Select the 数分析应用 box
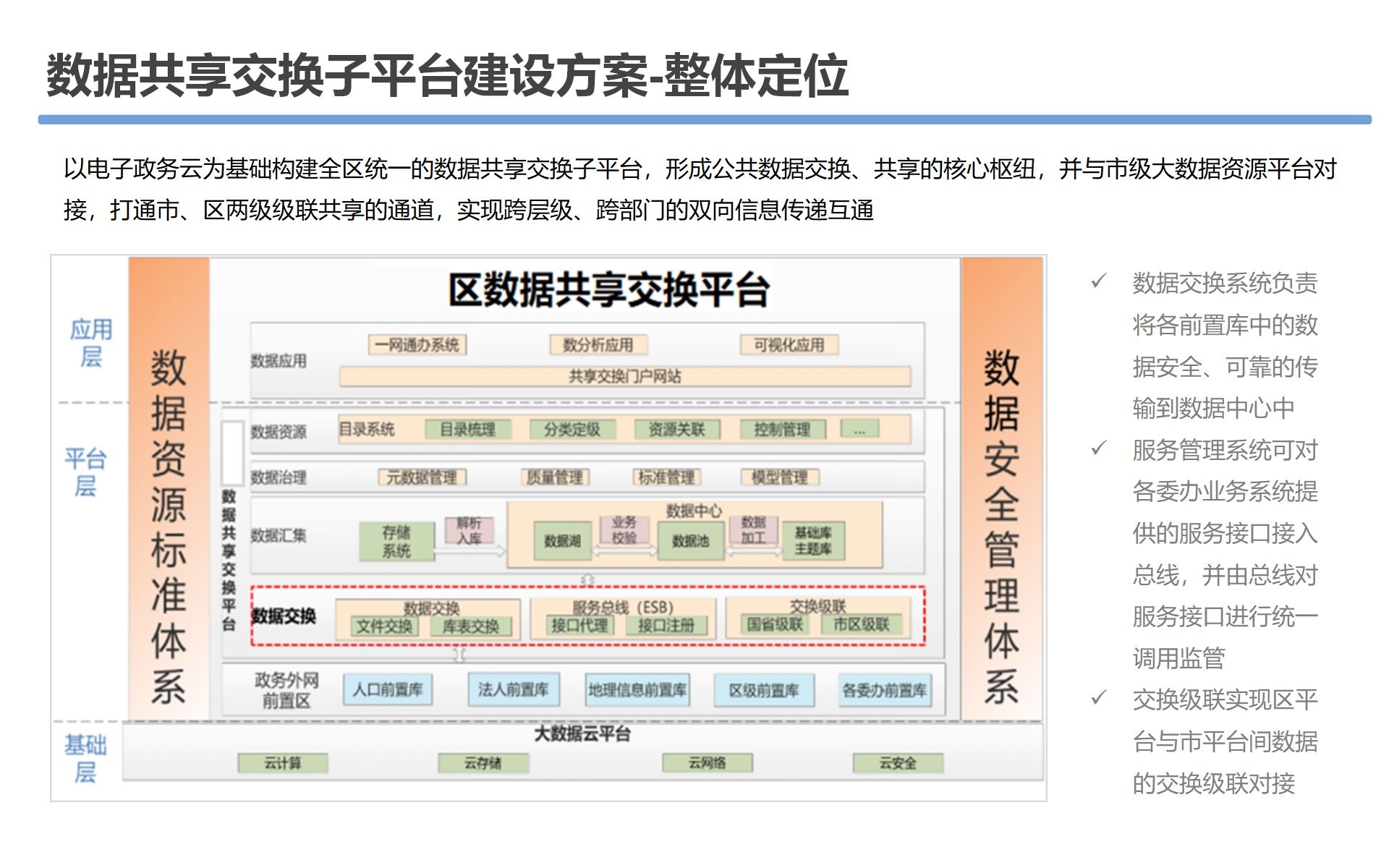The height and width of the screenshot is (868, 1389). tap(598, 345)
